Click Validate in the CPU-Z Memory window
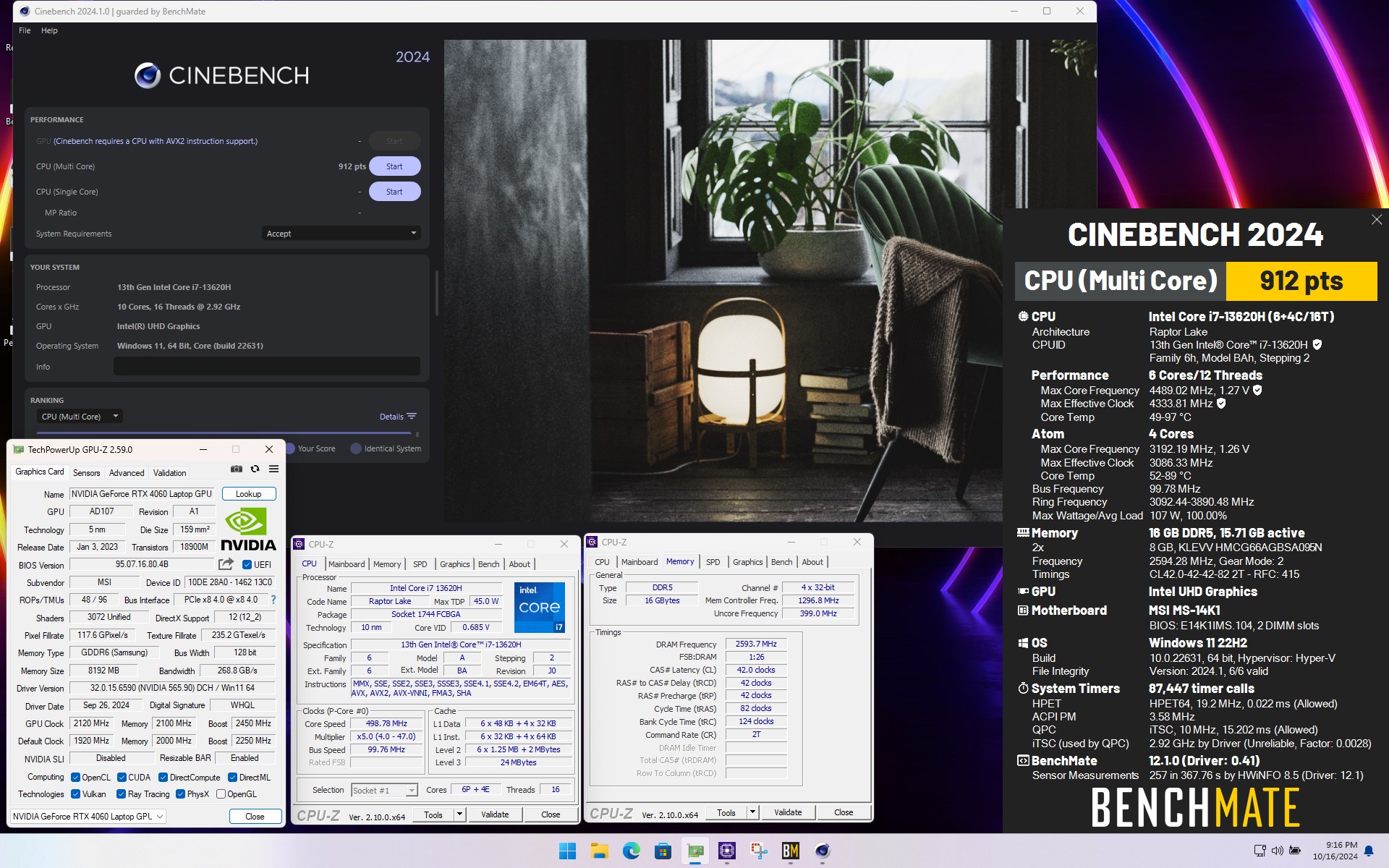Screen dimensions: 1389x868 (x=788, y=812)
